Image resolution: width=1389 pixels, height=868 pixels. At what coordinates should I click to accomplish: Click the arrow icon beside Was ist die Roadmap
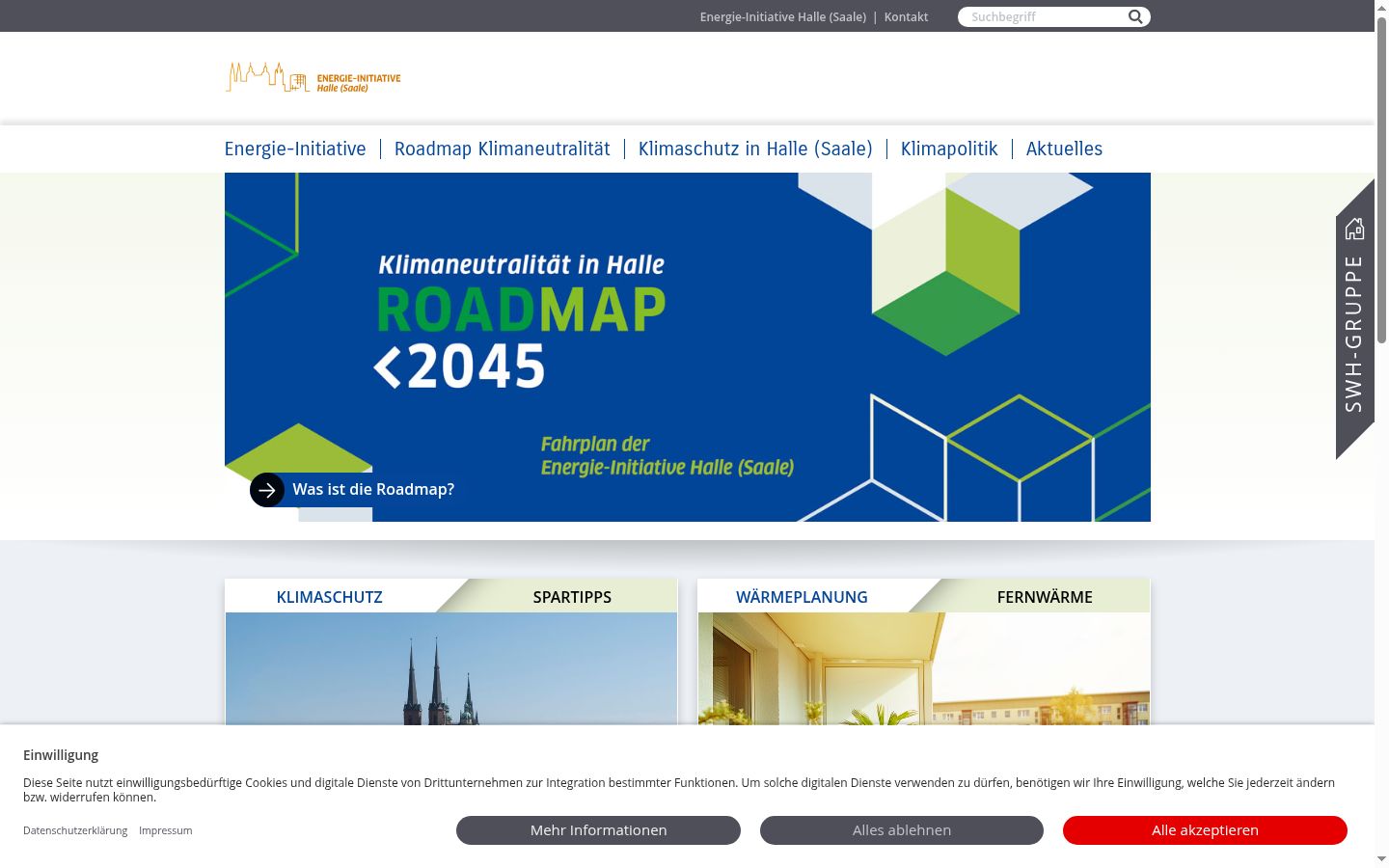267,490
